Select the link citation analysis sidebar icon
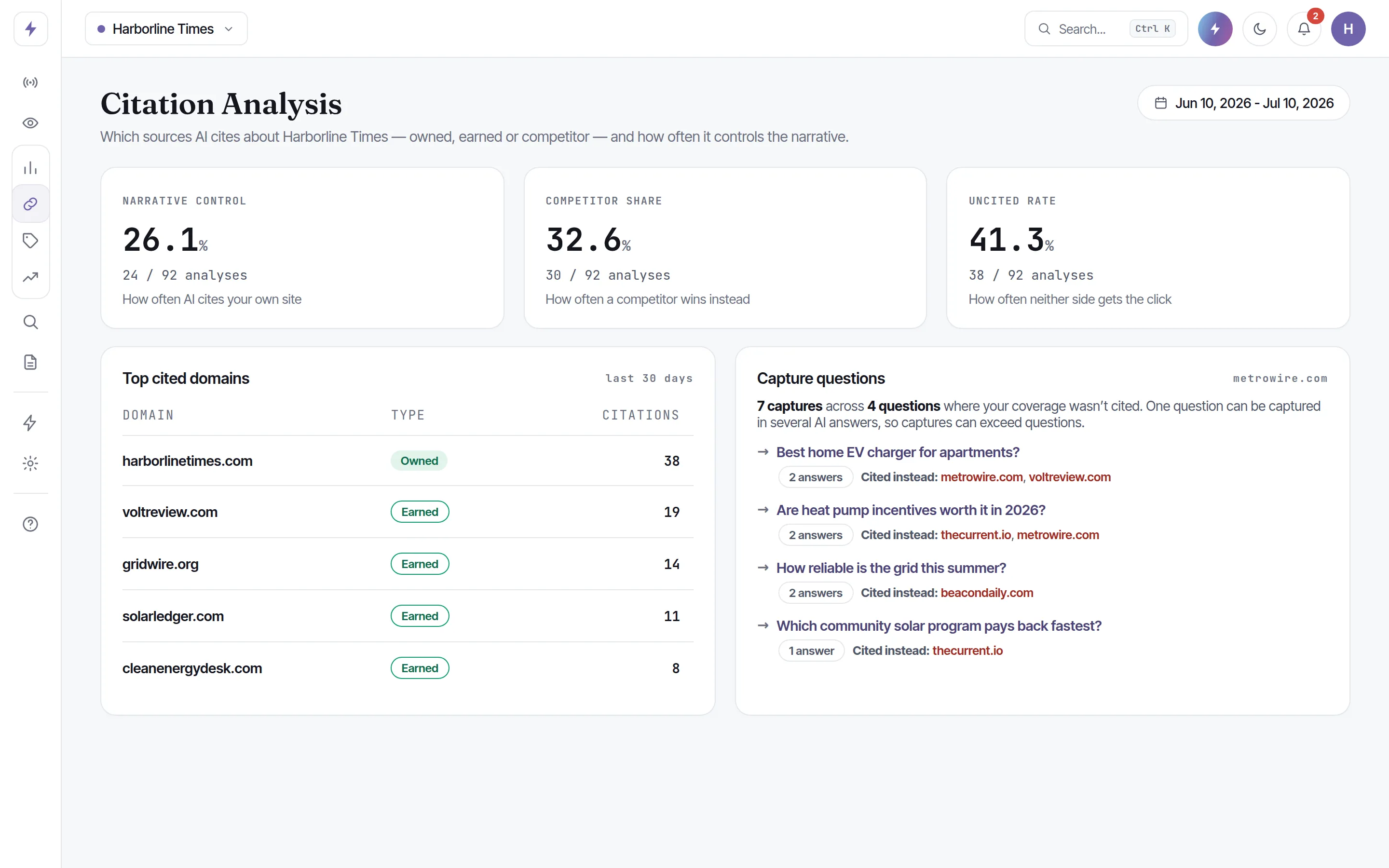Image resolution: width=1389 pixels, height=868 pixels. pyautogui.click(x=30, y=204)
